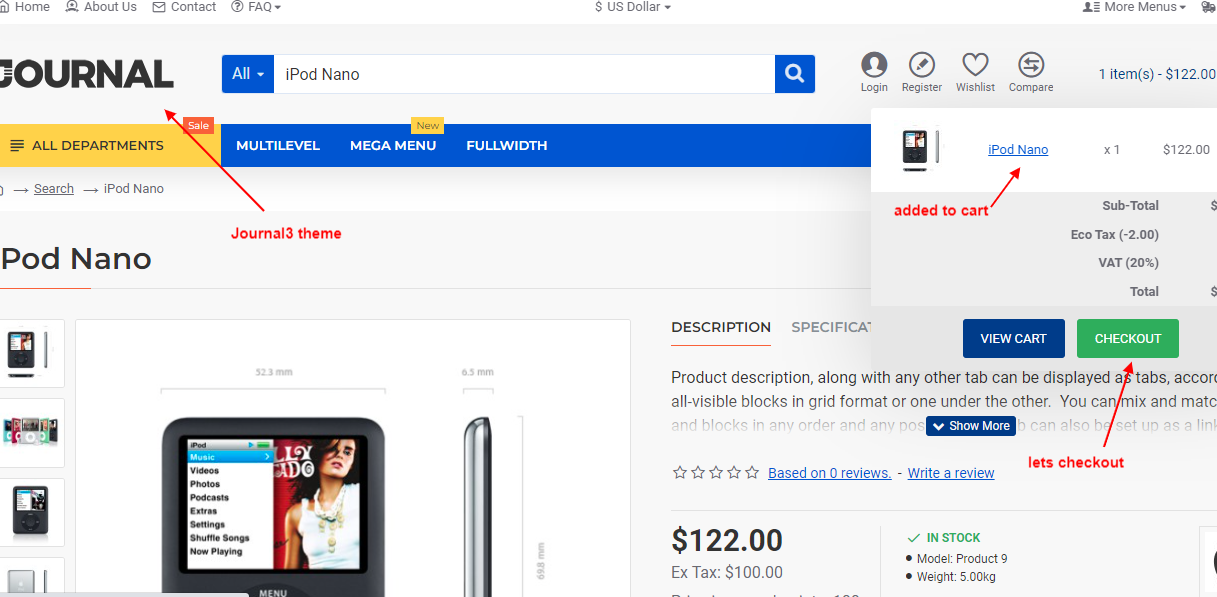Click the Login label
The height and width of the screenshot is (597, 1217).
point(874,88)
